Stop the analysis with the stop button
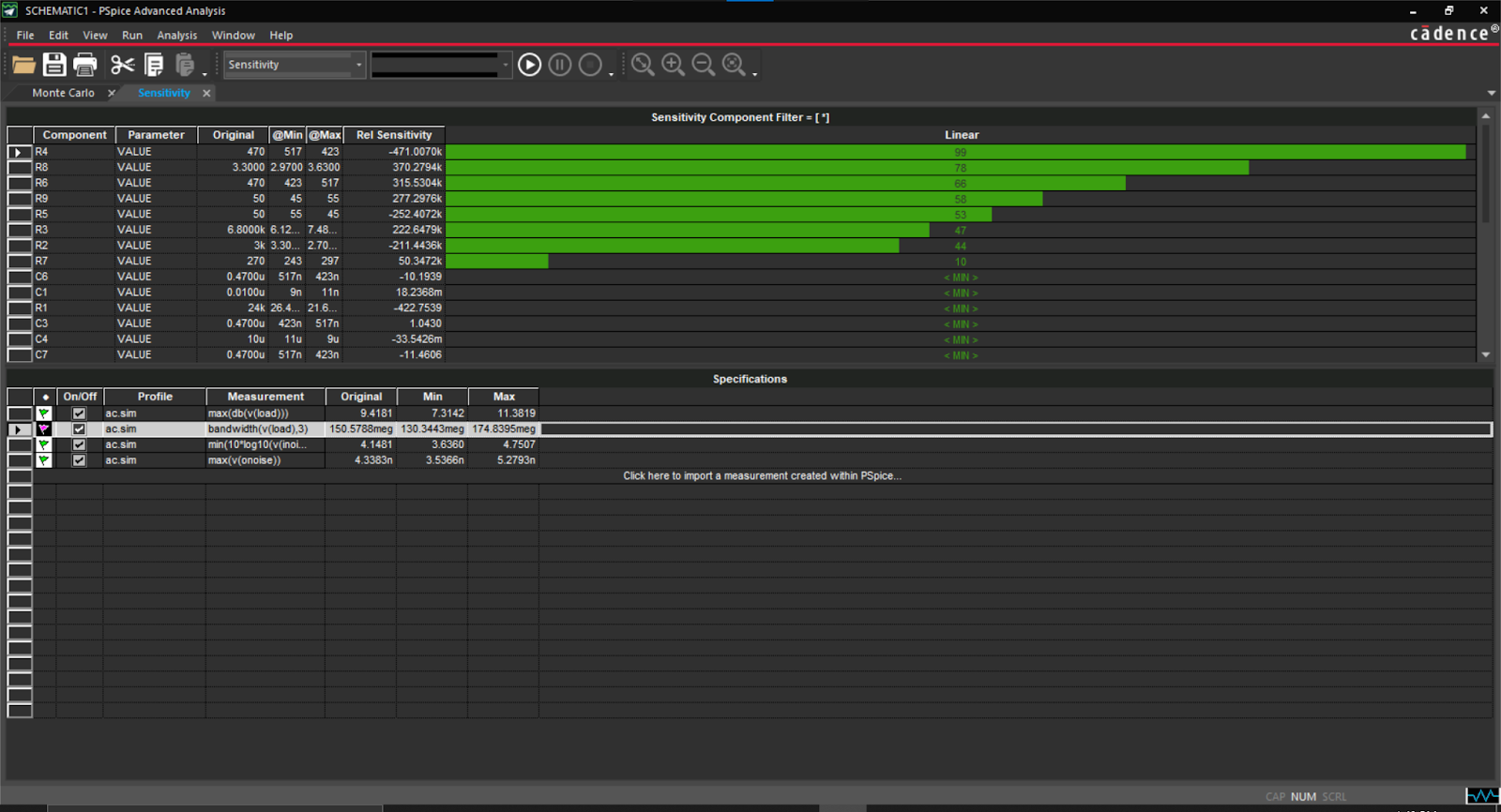This screenshot has width=1501, height=812. tap(590, 65)
